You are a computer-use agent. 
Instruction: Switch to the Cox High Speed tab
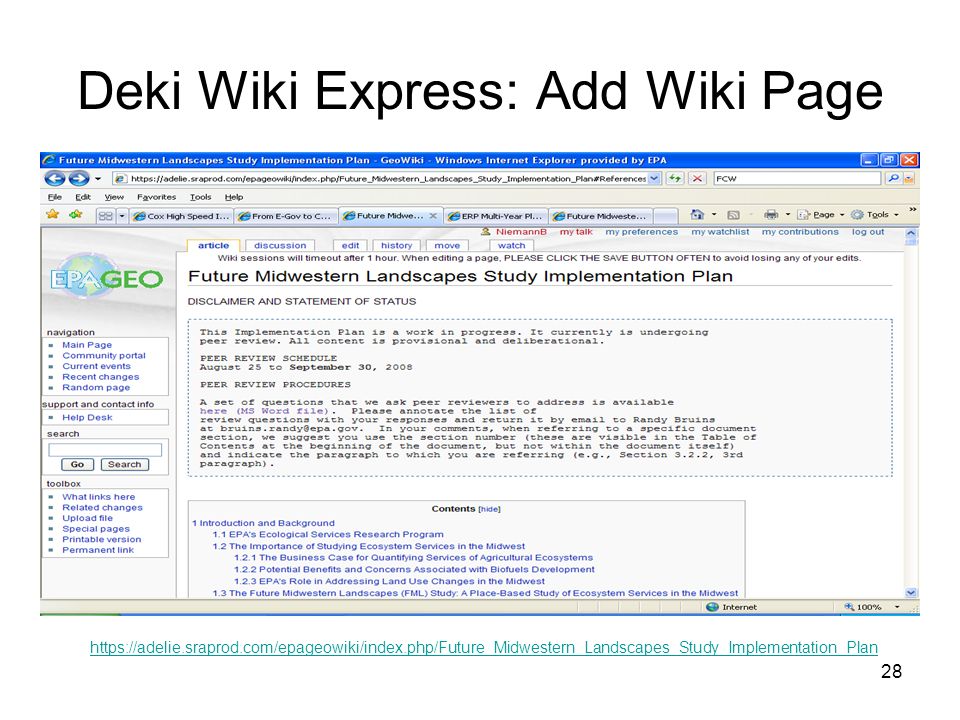(181, 216)
